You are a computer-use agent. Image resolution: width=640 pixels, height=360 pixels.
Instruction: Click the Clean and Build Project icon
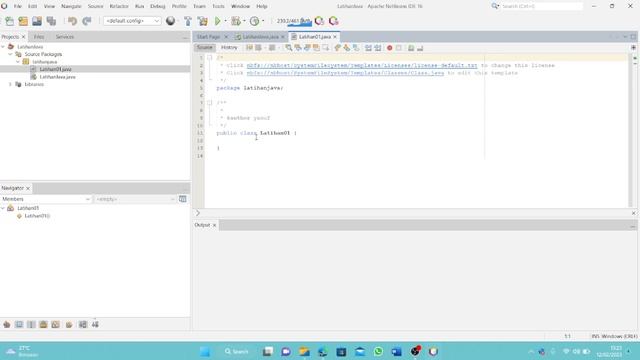pos(202,21)
